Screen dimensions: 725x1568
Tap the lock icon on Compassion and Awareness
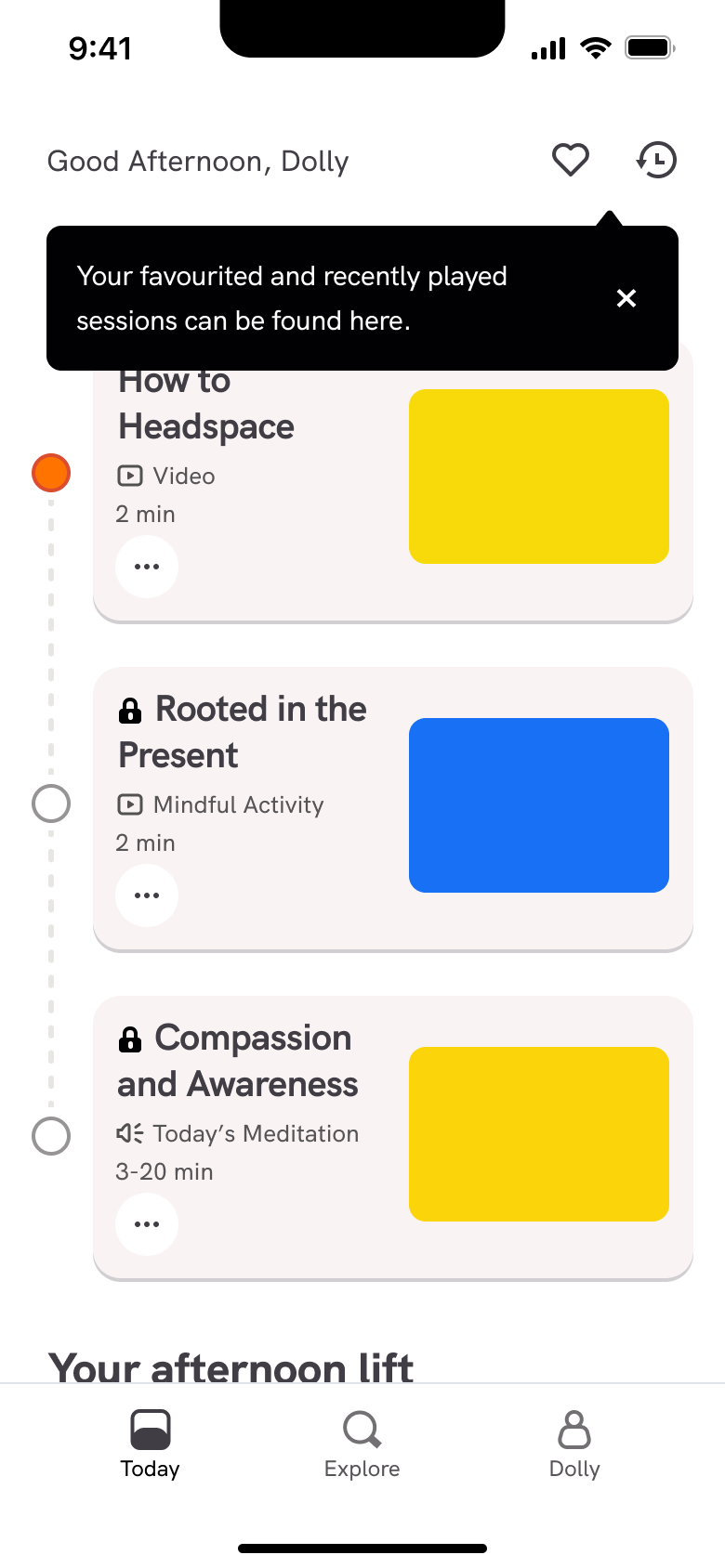tap(130, 1039)
